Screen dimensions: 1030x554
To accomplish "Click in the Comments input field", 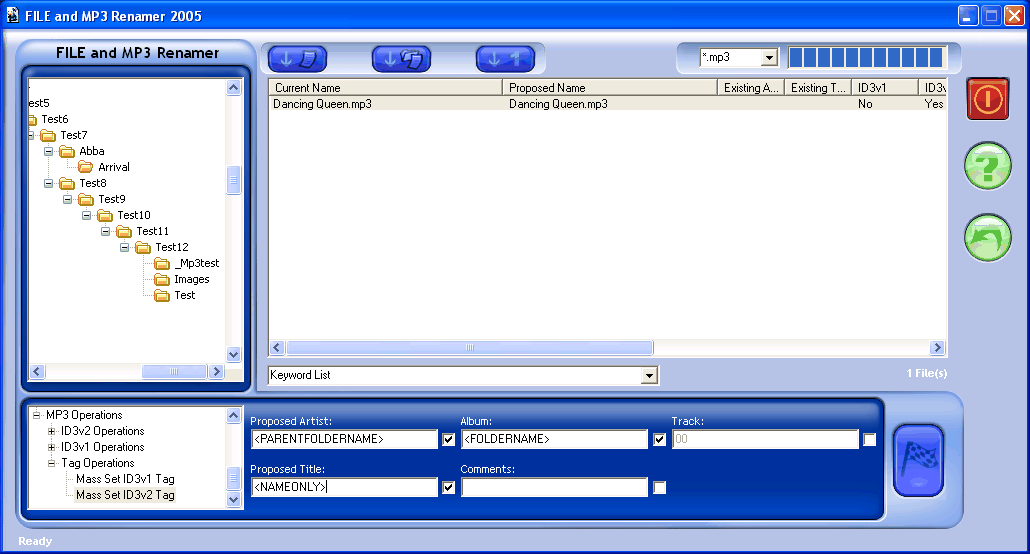I will [x=554, y=487].
